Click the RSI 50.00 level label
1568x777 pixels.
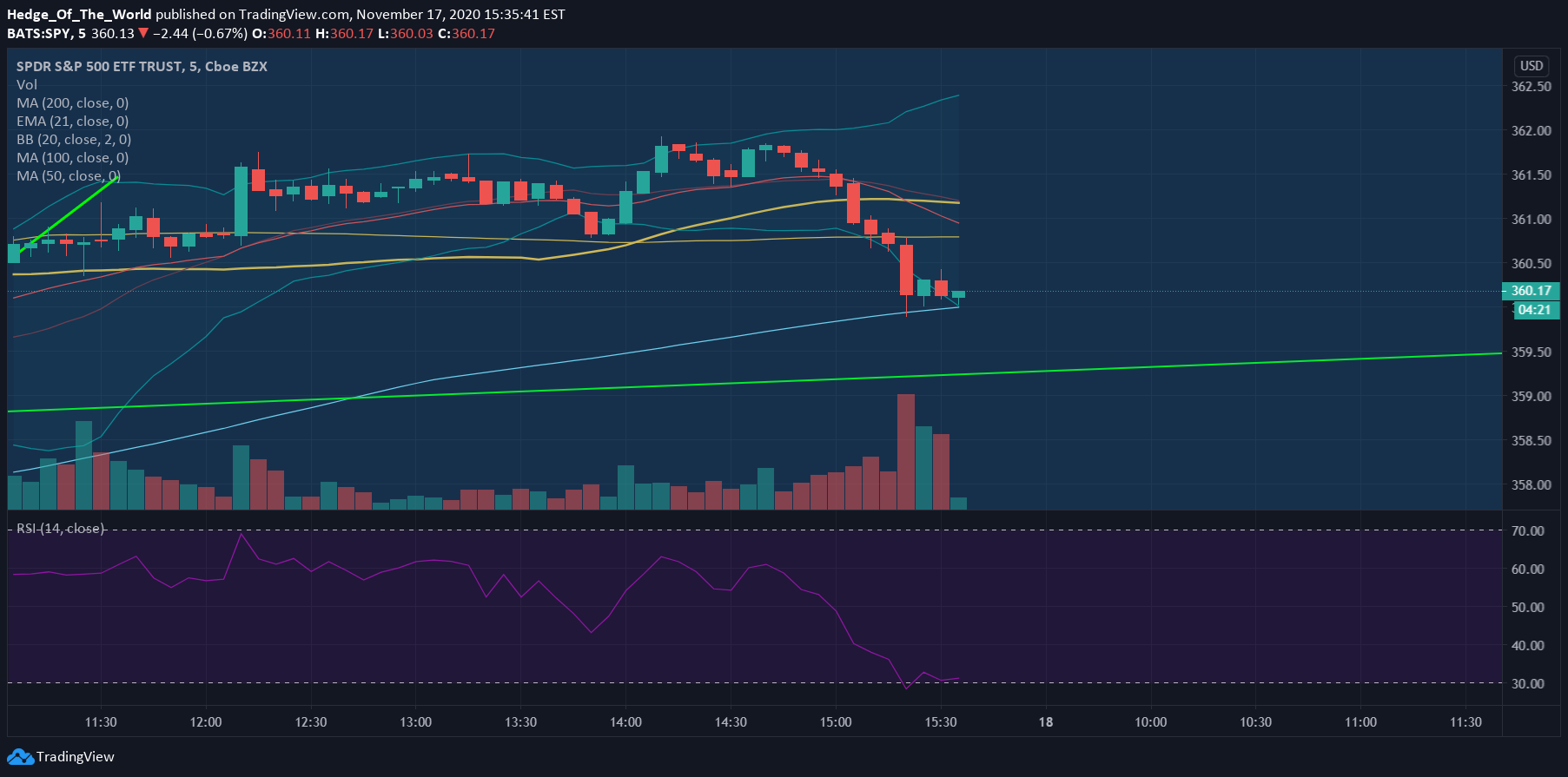click(x=1528, y=608)
